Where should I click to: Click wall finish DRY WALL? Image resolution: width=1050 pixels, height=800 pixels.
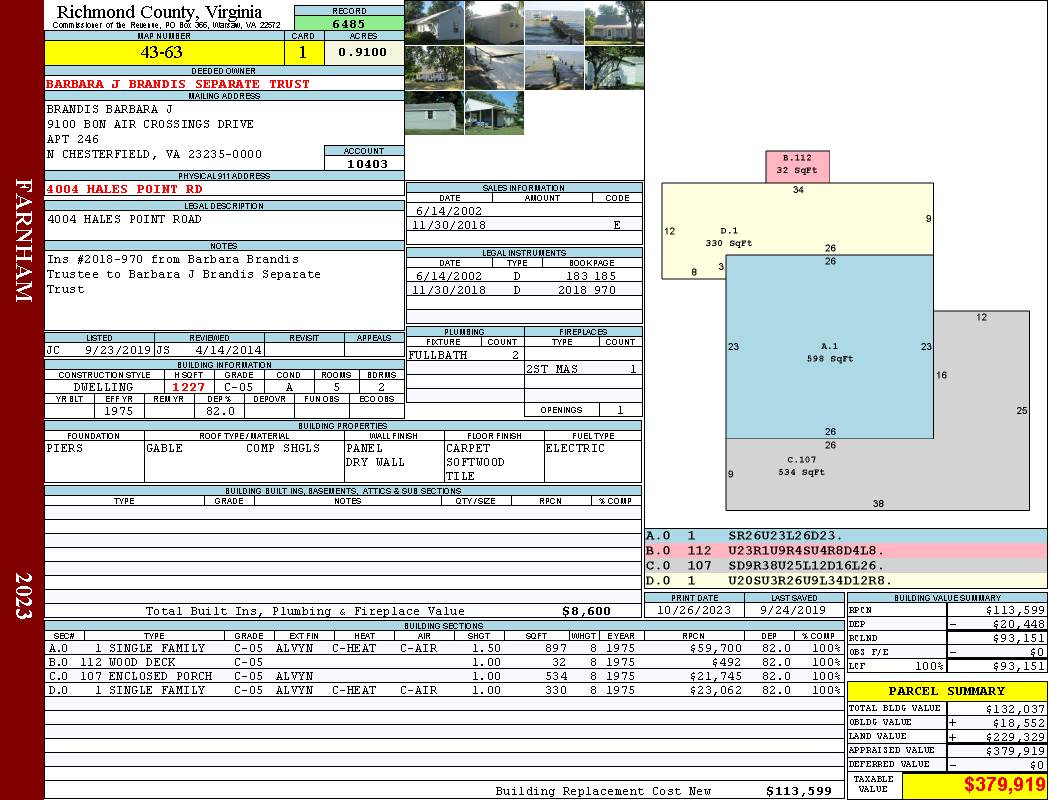coord(375,463)
